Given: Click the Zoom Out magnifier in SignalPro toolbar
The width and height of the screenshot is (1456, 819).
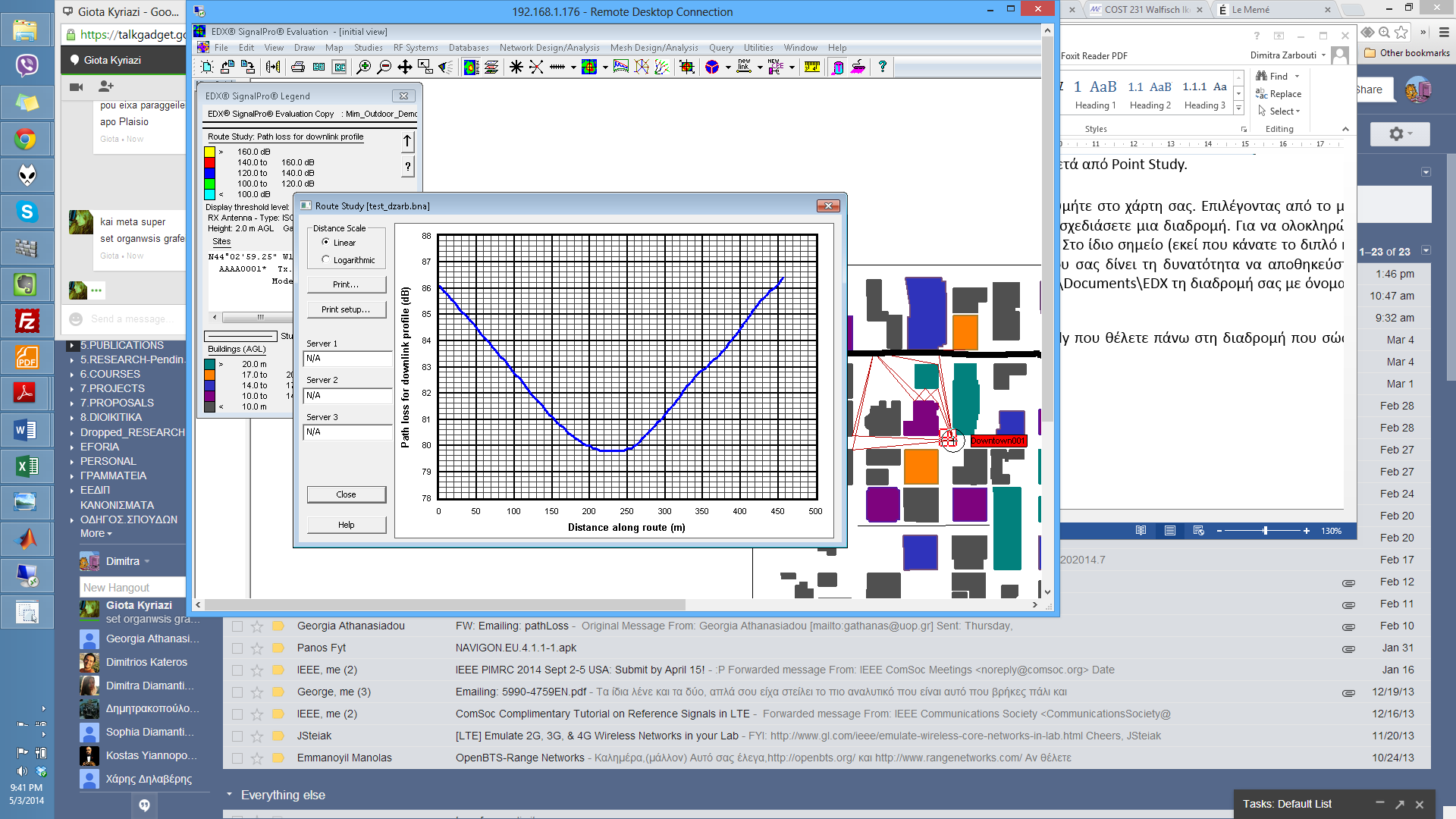Looking at the screenshot, I should point(384,67).
